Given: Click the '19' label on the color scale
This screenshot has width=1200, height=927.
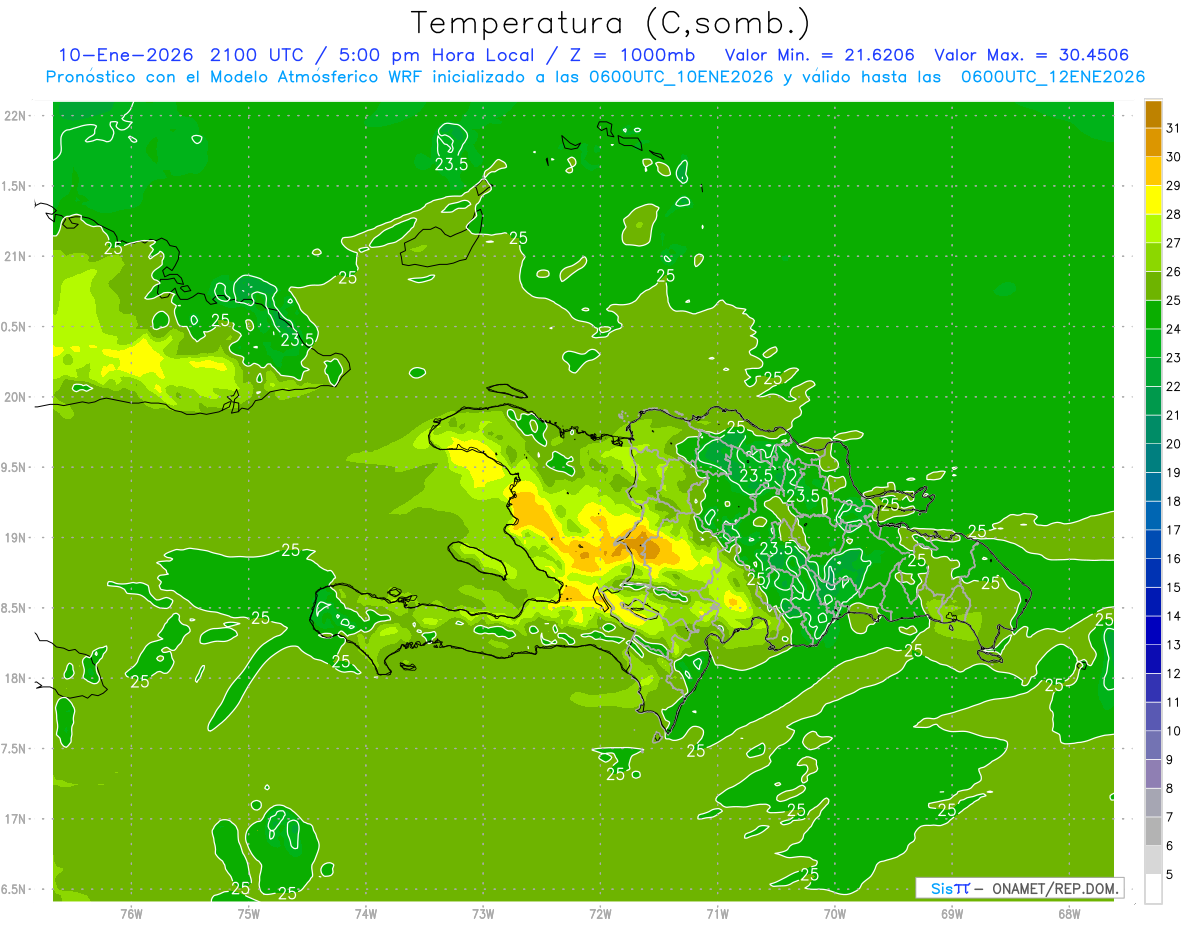Looking at the screenshot, I should click(x=1173, y=472).
